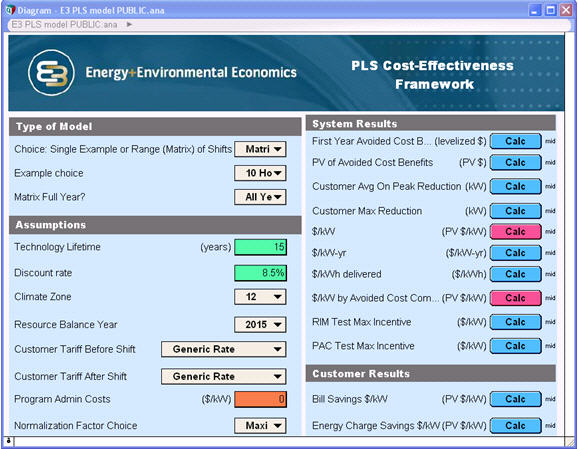Click the System Results section header
Screen dimensions: 578x449
[431, 123]
